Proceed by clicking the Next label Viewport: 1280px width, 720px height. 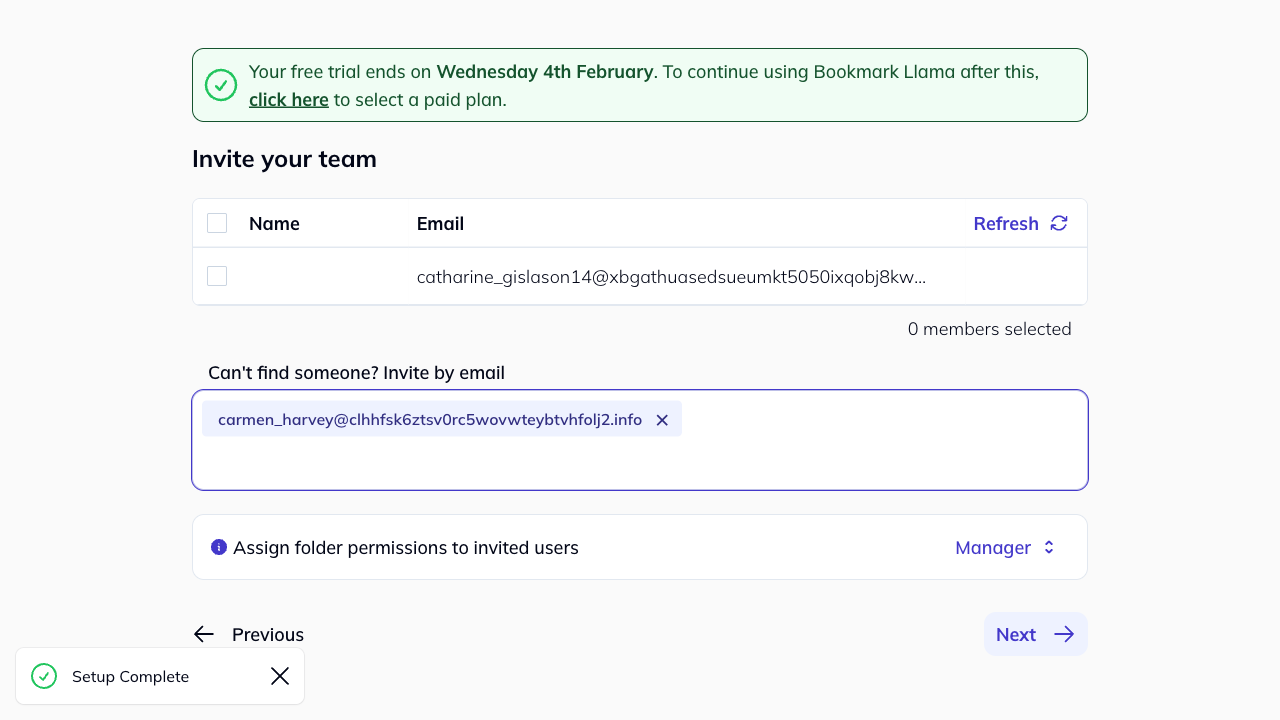pos(1015,634)
